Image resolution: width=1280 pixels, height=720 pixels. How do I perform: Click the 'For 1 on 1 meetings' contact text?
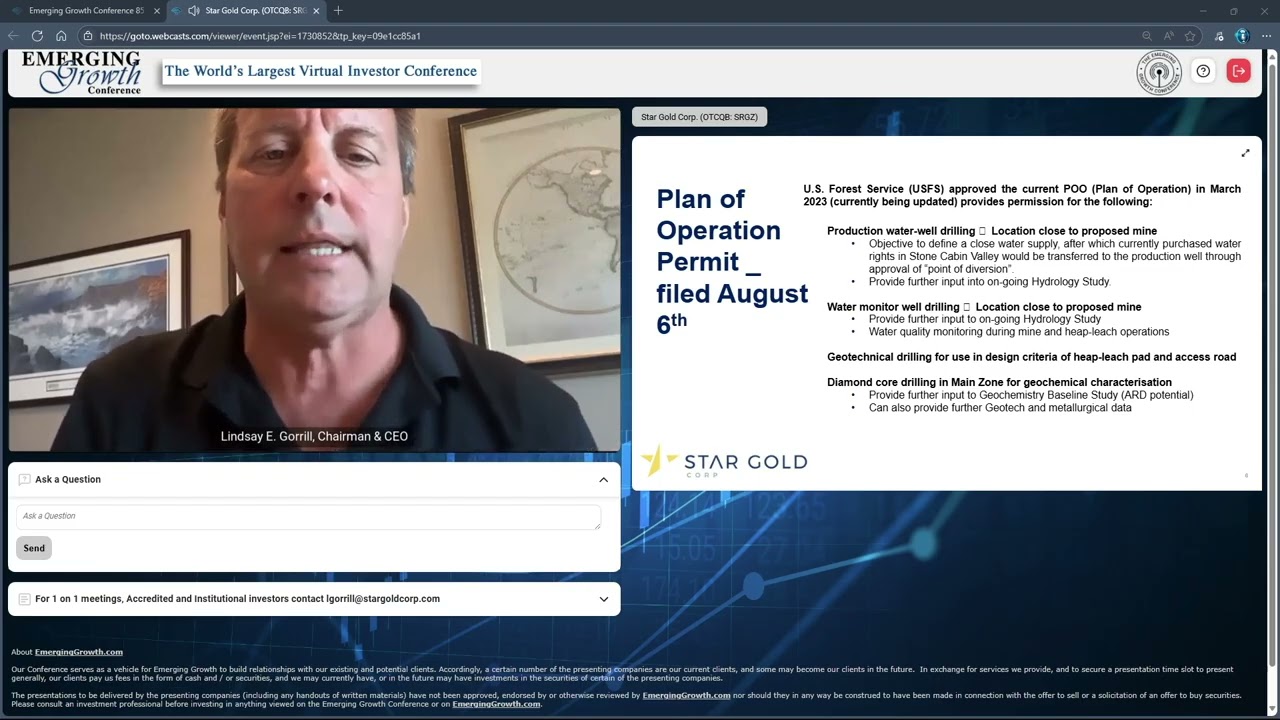(237, 599)
